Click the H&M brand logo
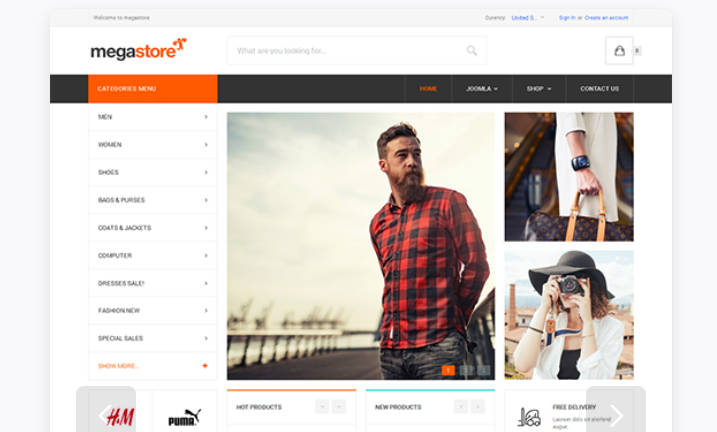 point(120,417)
